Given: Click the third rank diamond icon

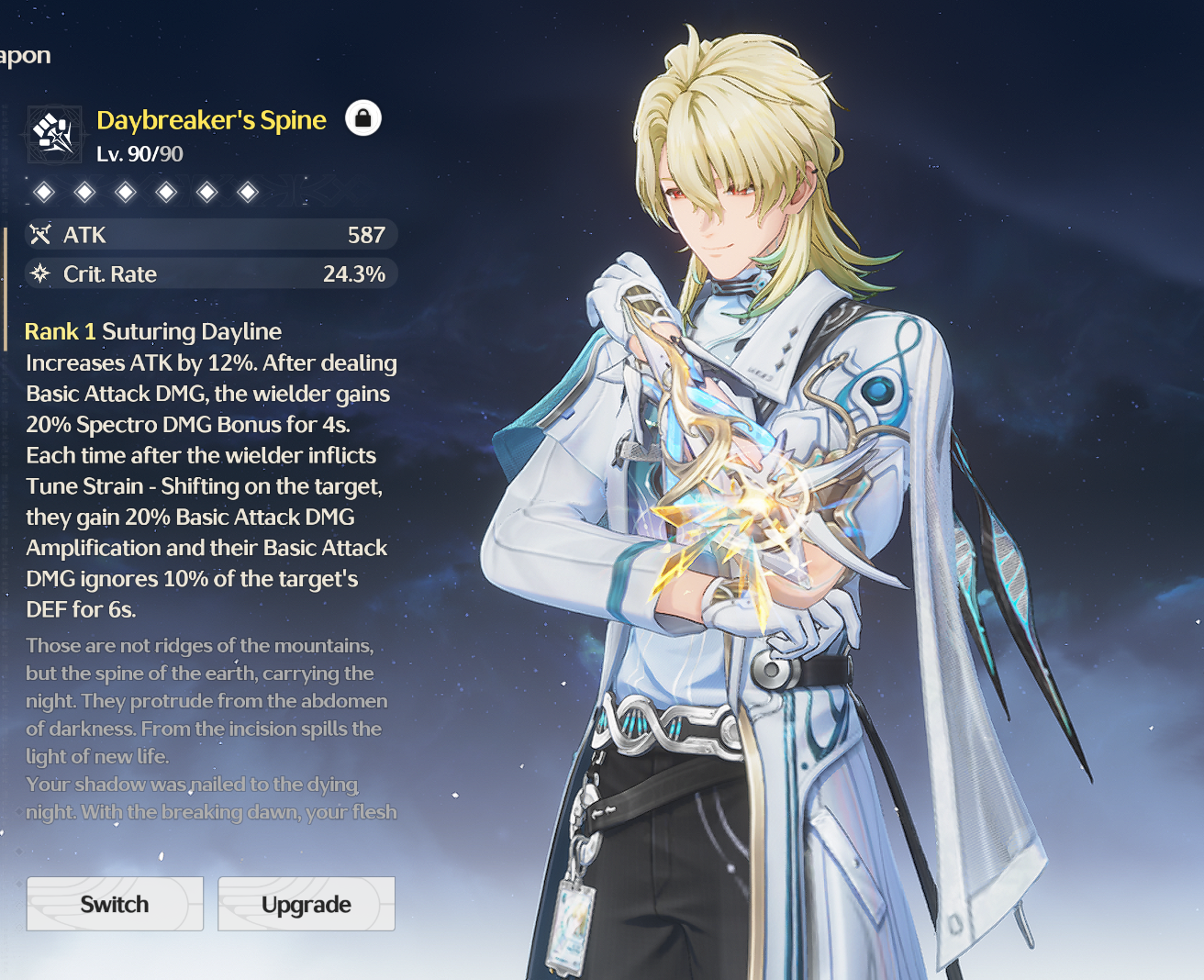Looking at the screenshot, I should [126, 192].
